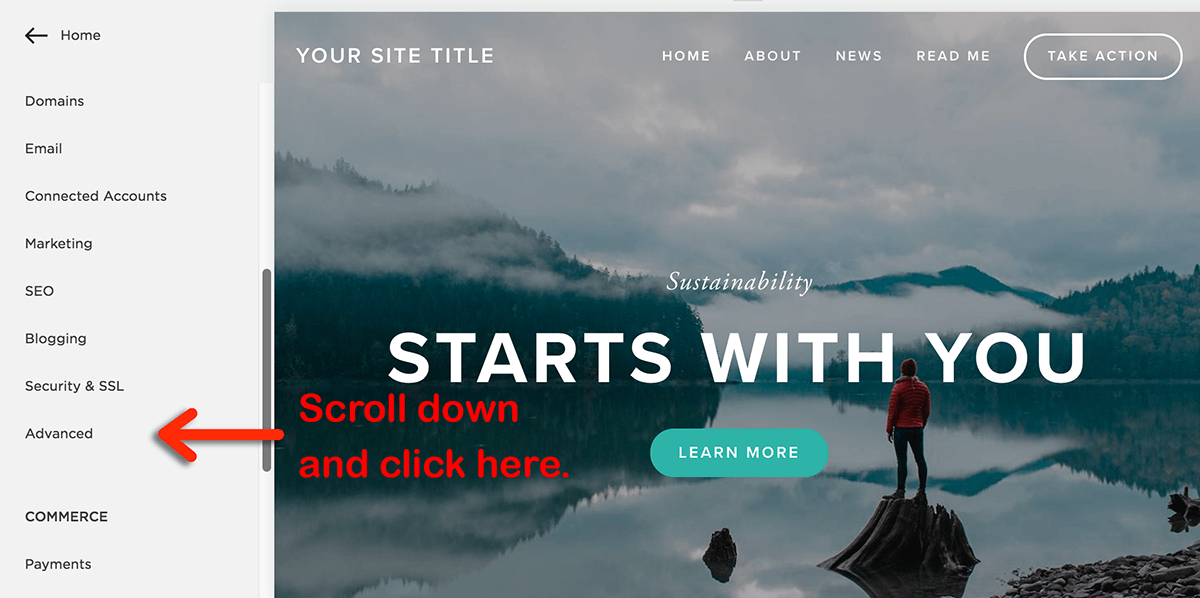The width and height of the screenshot is (1200, 598).
Task: Open the Domains settings
Action: (54, 101)
